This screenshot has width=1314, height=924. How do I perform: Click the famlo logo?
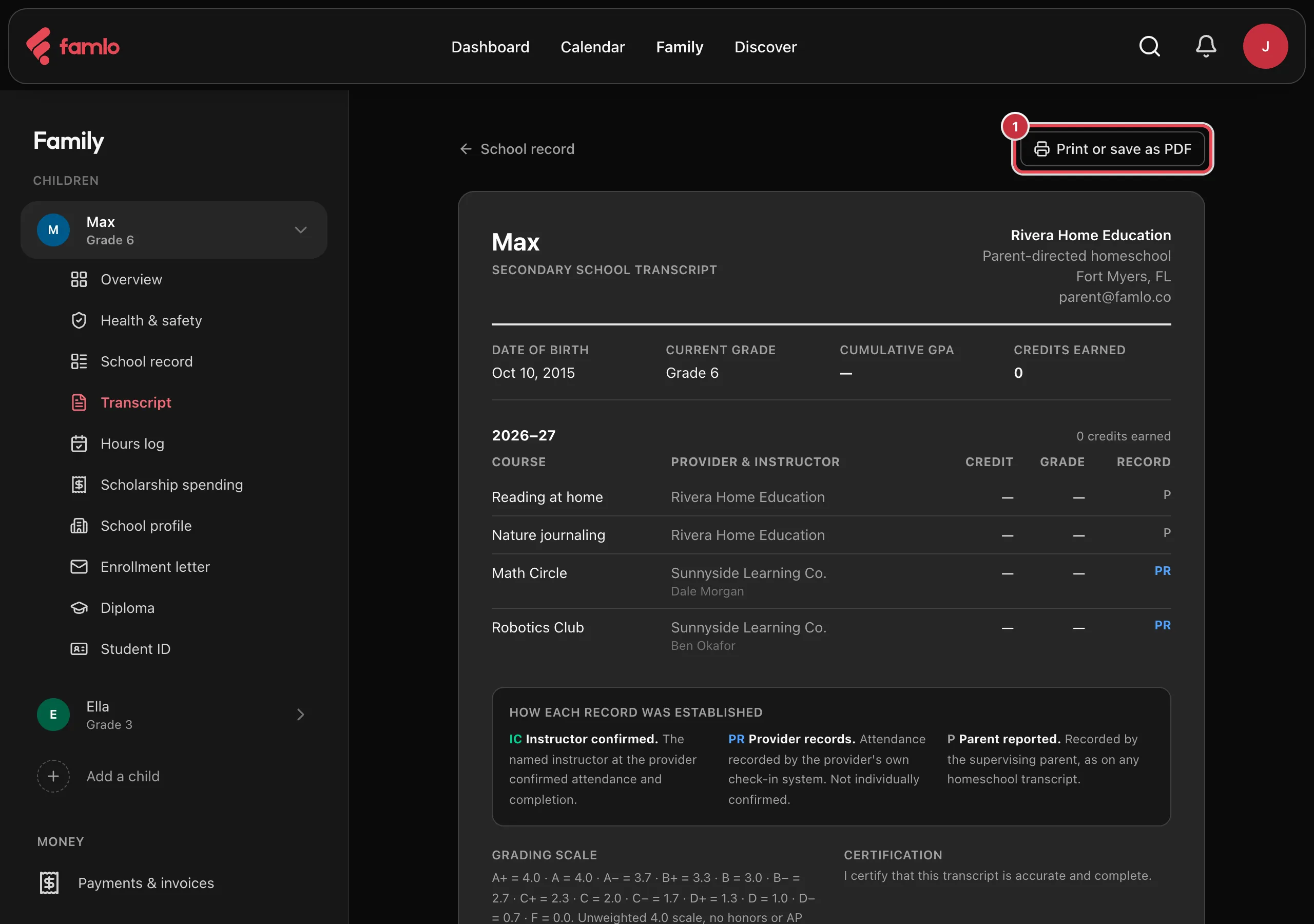point(73,46)
